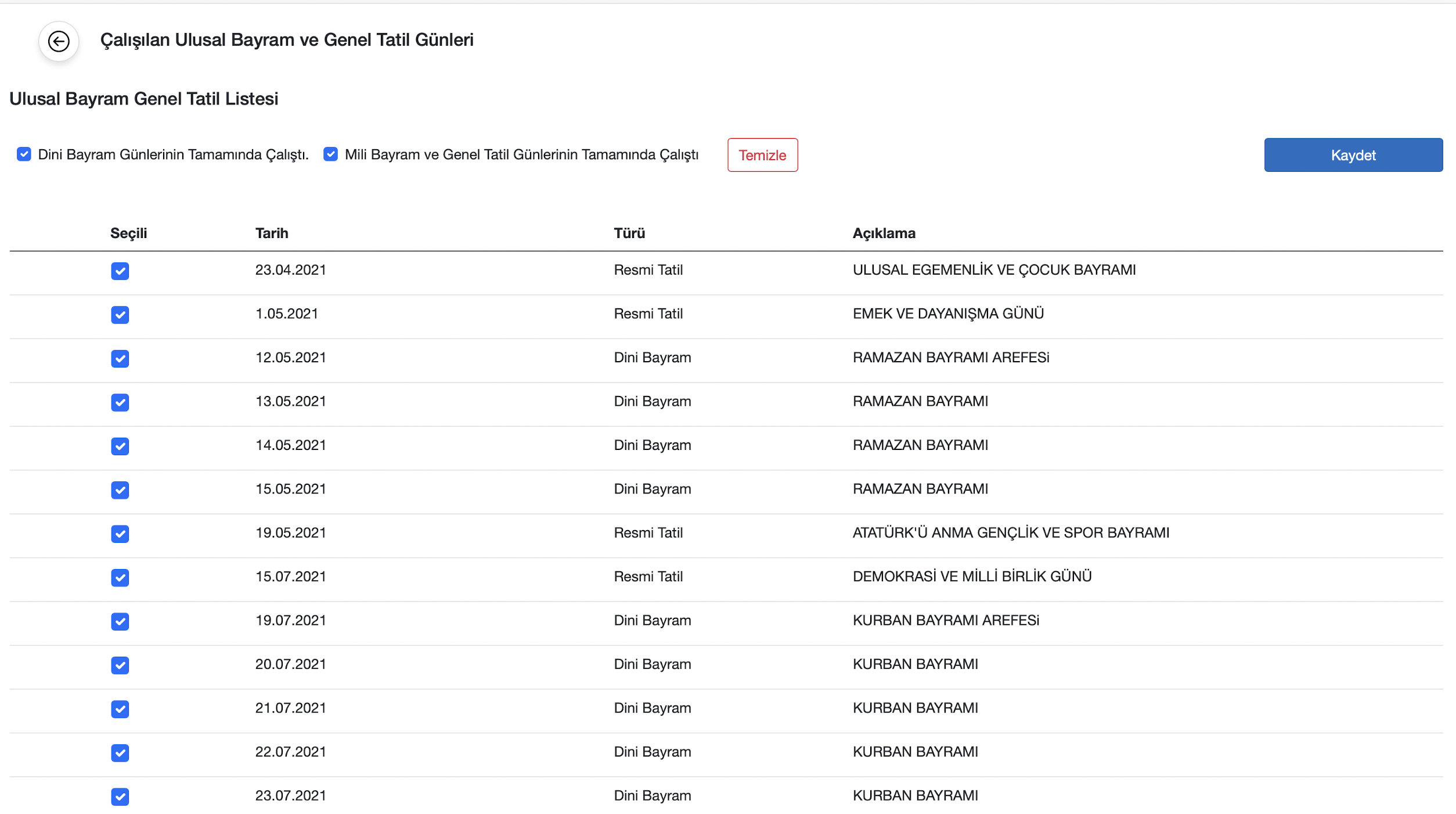The width and height of the screenshot is (1456, 814).
Task: Toggle 'Mili Bayram ve Genel Tatil' checkbox
Action: pyautogui.click(x=330, y=154)
